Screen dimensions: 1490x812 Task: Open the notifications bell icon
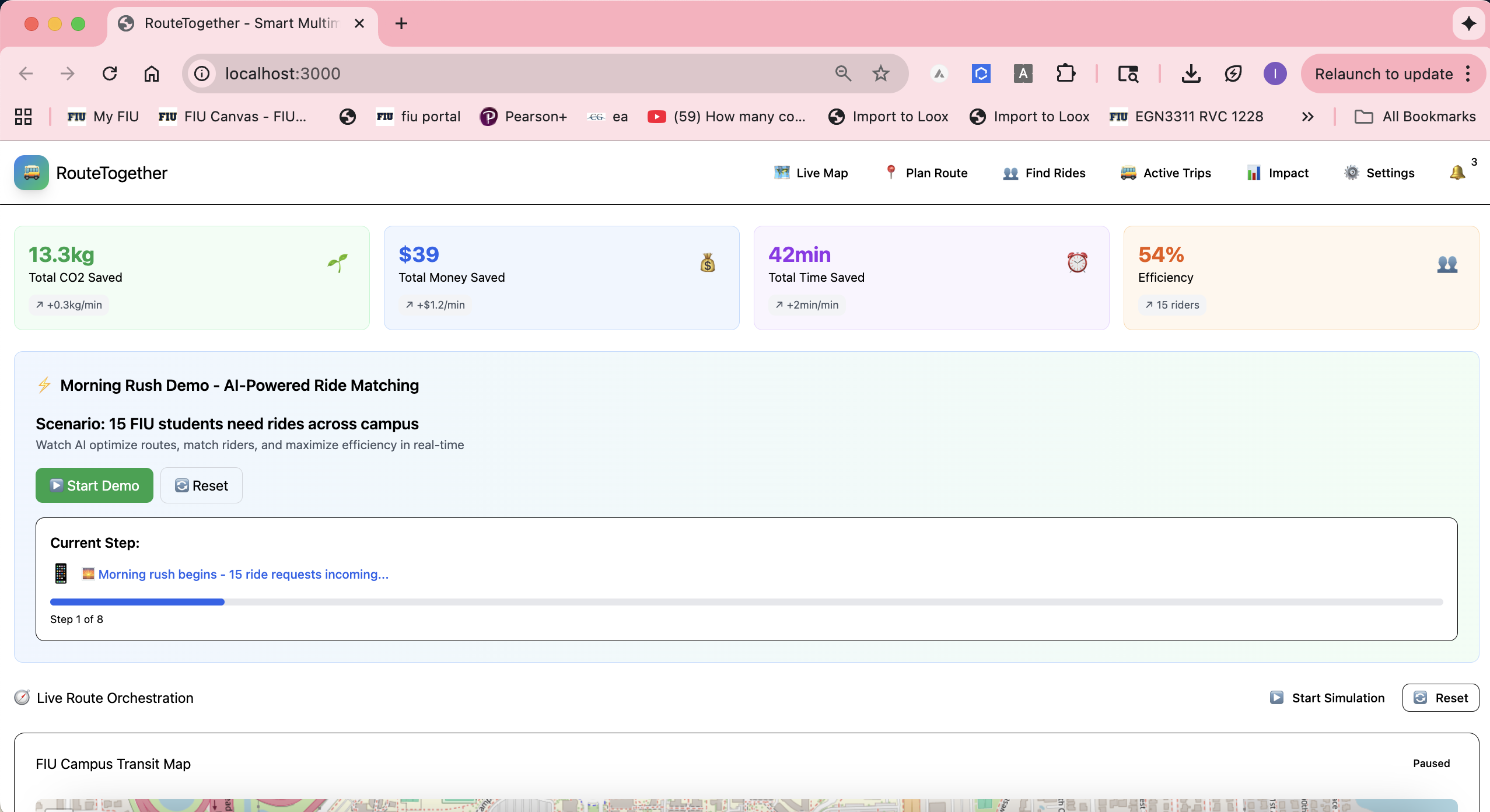point(1457,173)
